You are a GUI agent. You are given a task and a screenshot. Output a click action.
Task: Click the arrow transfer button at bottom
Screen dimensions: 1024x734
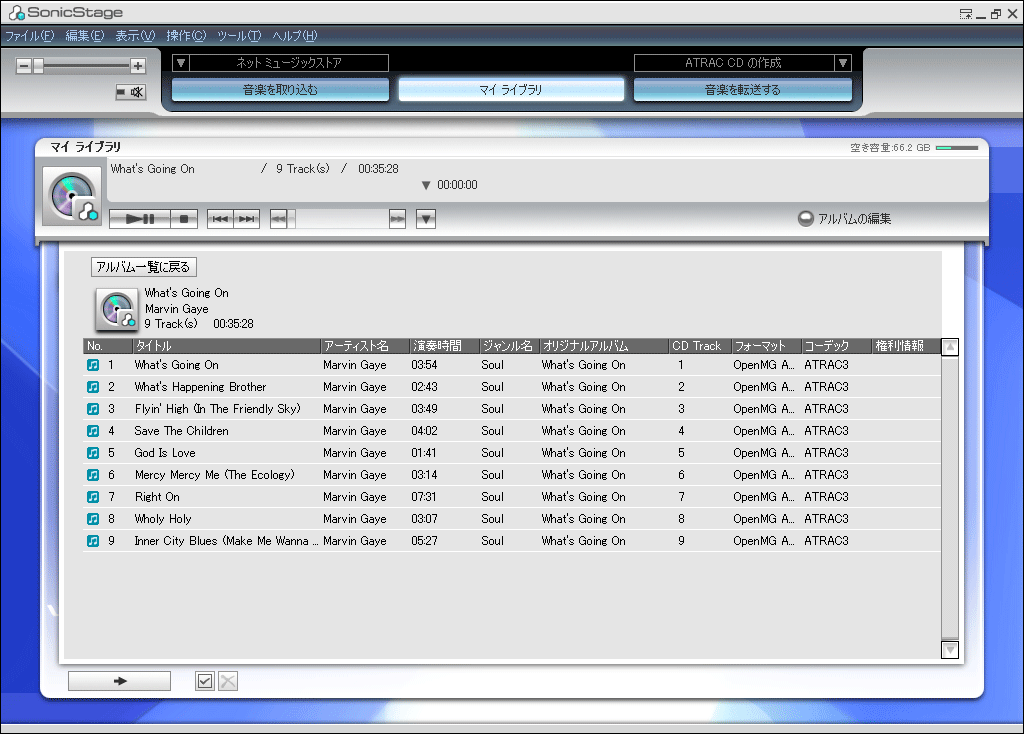click(120, 681)
